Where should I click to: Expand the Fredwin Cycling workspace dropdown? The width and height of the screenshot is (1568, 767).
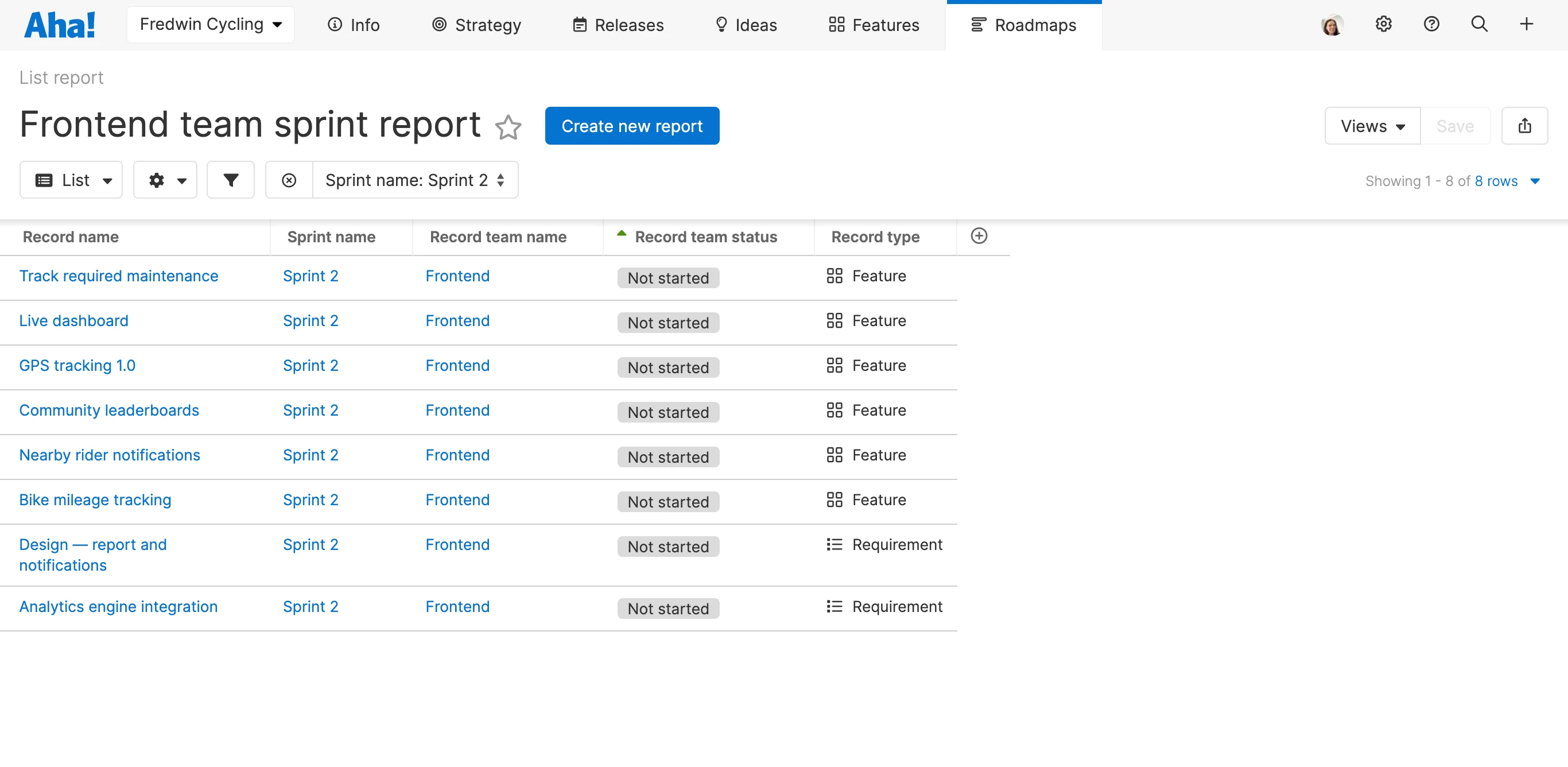[211, 24]
